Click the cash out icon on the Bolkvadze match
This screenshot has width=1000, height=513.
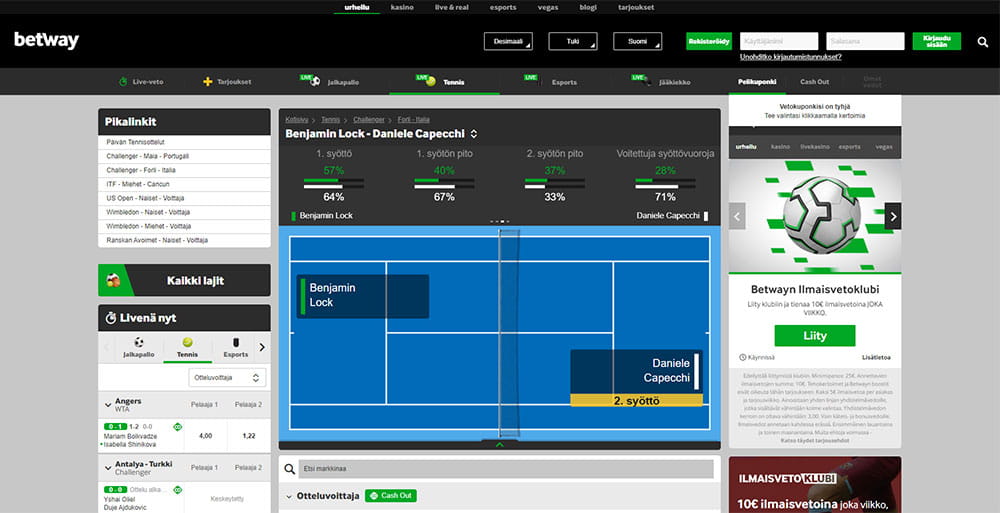tap(177, 427)
